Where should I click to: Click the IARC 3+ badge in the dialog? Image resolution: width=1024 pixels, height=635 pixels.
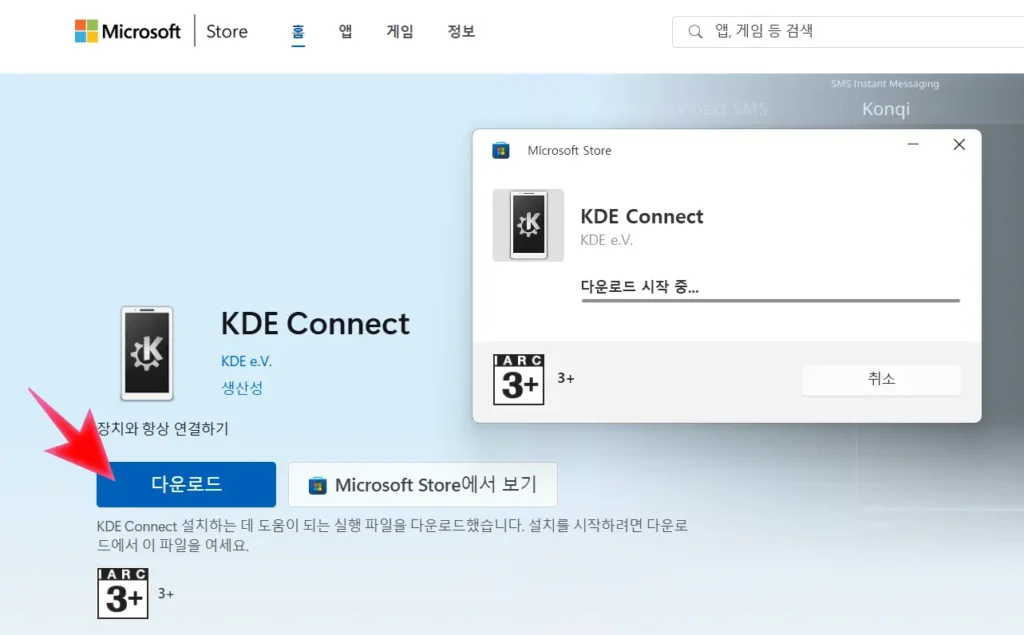[519, 380]
